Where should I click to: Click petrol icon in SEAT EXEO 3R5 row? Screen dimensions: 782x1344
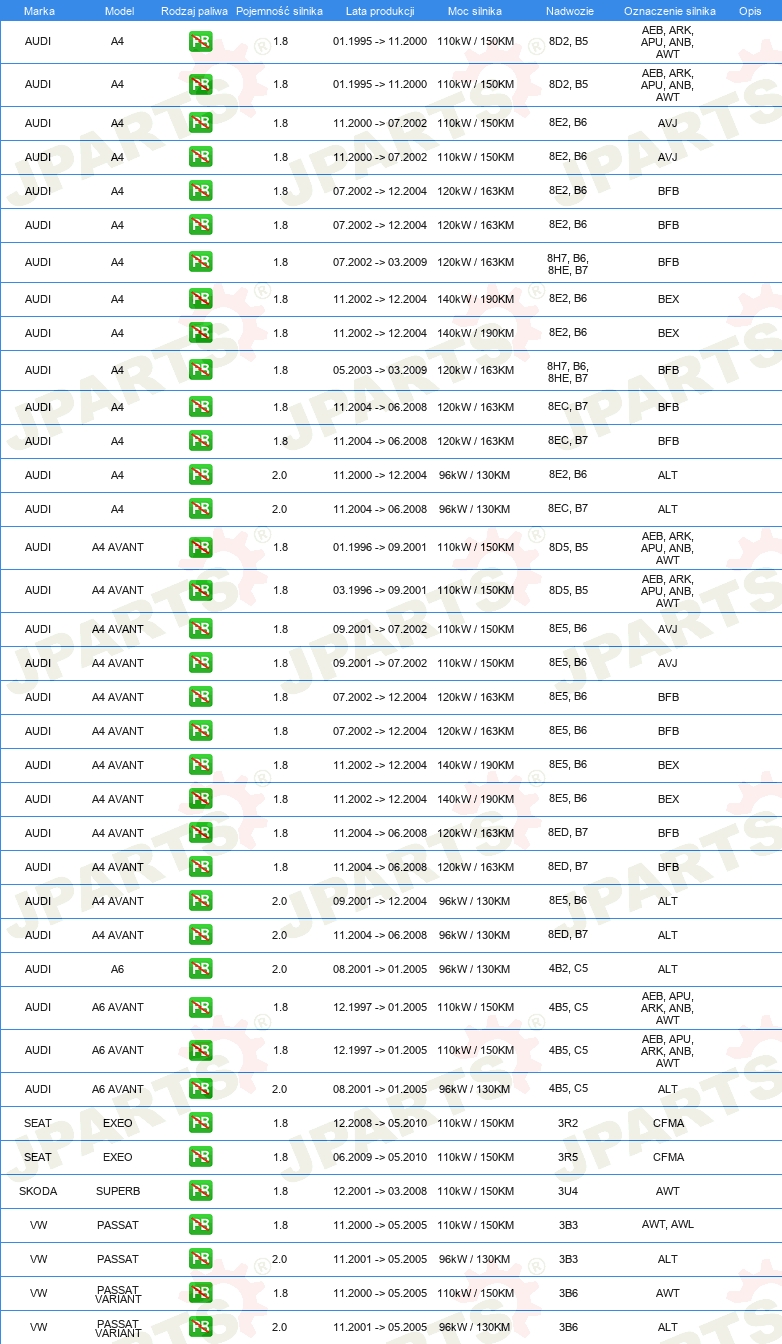click(200, 1157)
